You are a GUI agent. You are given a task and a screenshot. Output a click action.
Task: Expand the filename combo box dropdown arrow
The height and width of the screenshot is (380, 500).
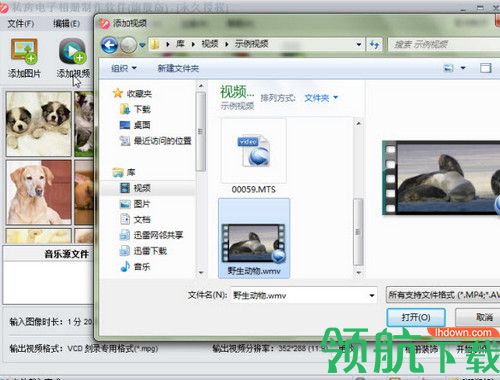coord(372,295)
